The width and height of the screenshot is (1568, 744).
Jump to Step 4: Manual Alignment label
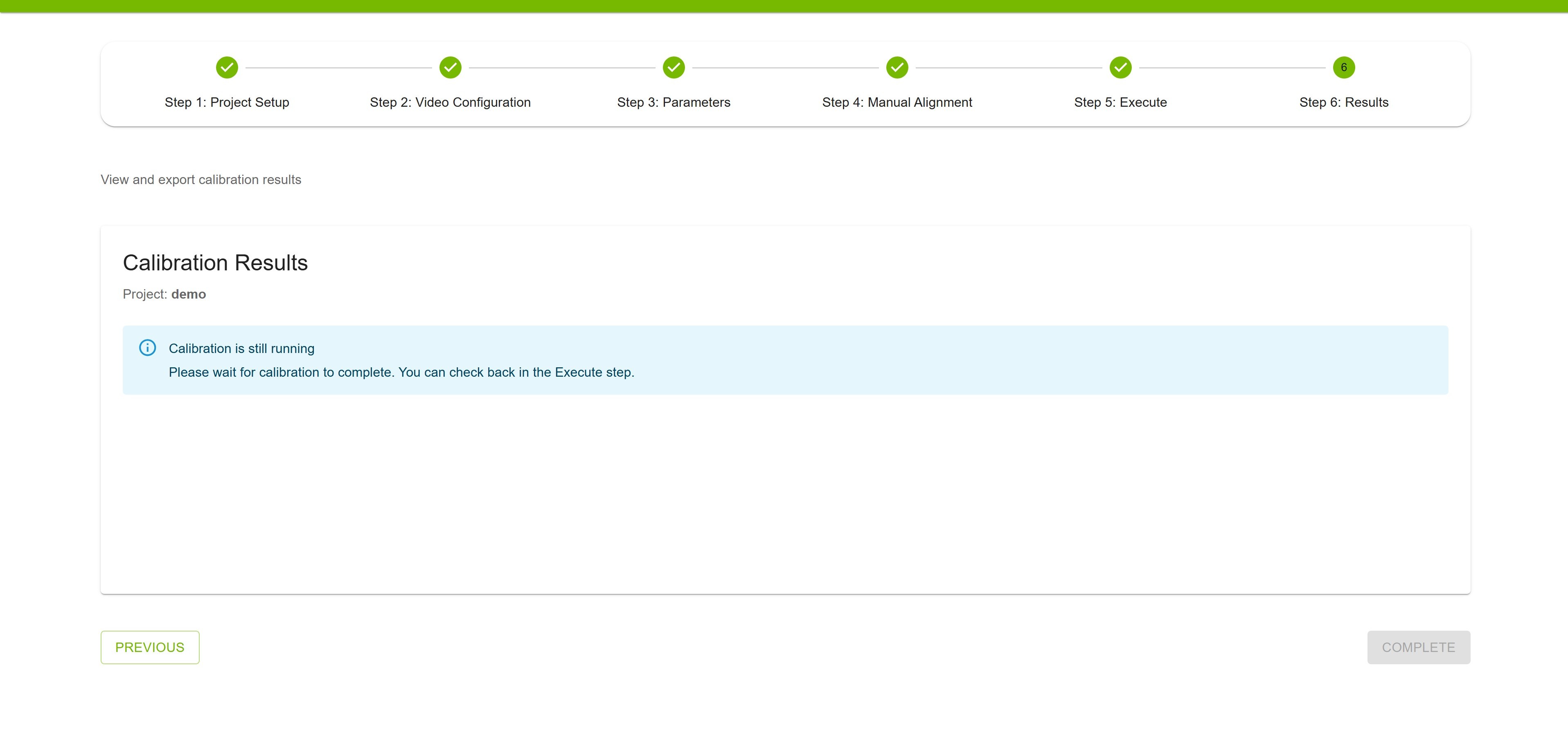[897, 102]
